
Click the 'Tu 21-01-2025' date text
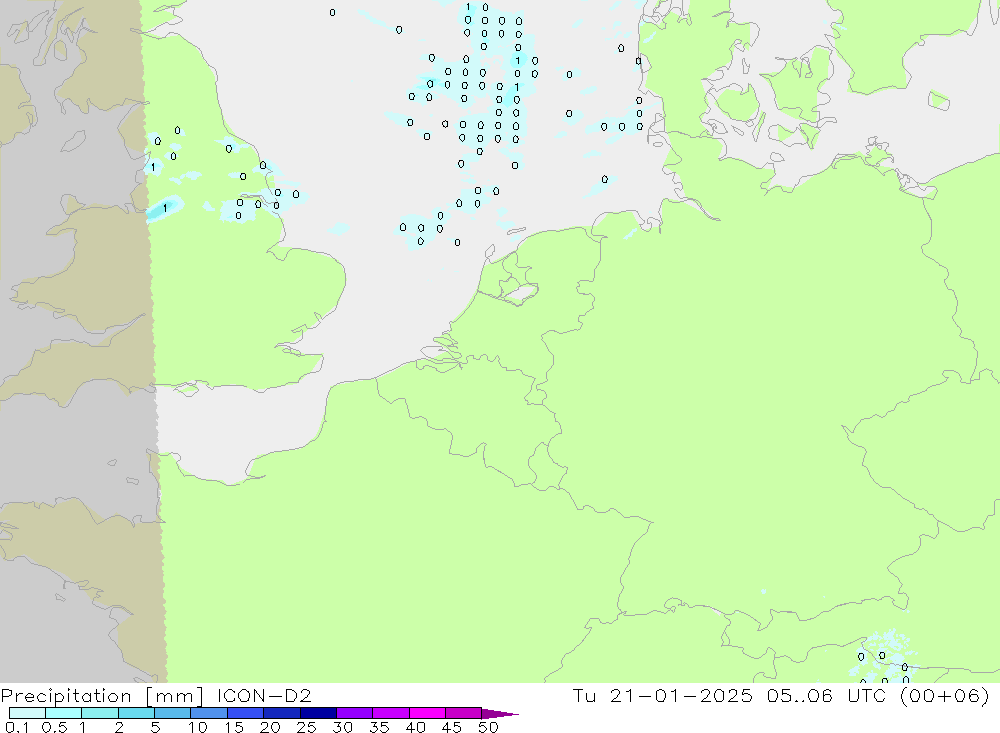663,695
